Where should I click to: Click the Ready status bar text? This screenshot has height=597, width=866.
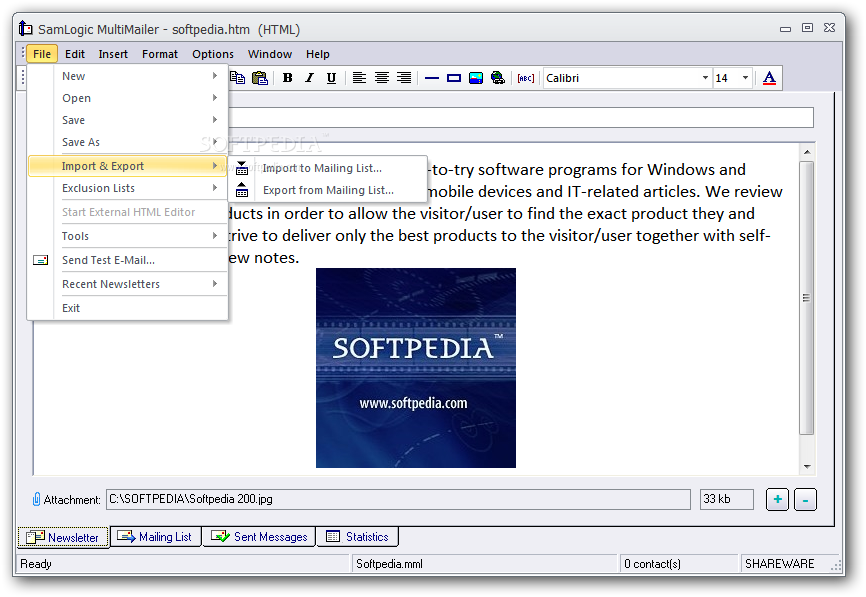point(36,564)
